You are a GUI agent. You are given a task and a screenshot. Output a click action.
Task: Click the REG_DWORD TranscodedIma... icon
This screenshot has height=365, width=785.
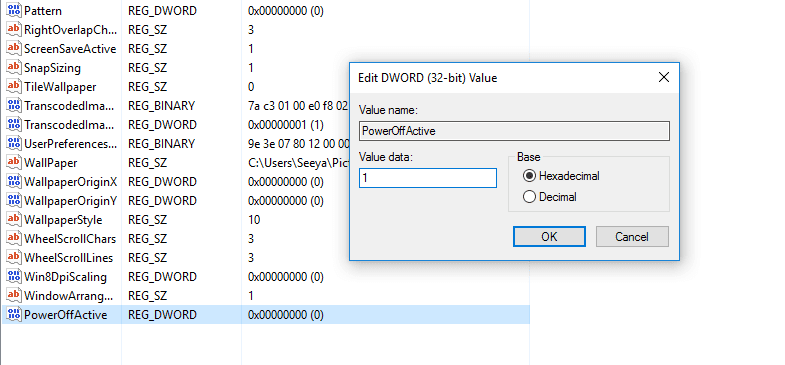pos(14,125)
